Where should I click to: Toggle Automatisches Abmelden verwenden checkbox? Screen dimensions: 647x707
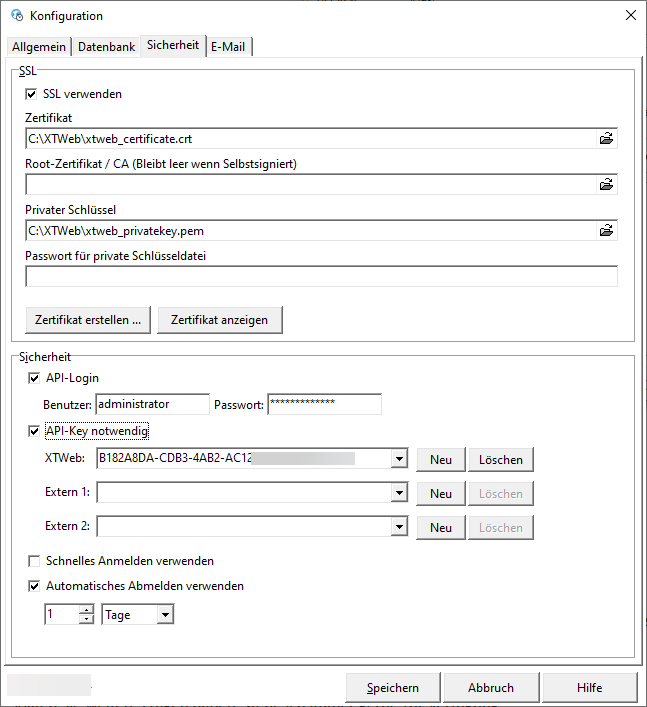pos(34,586)
